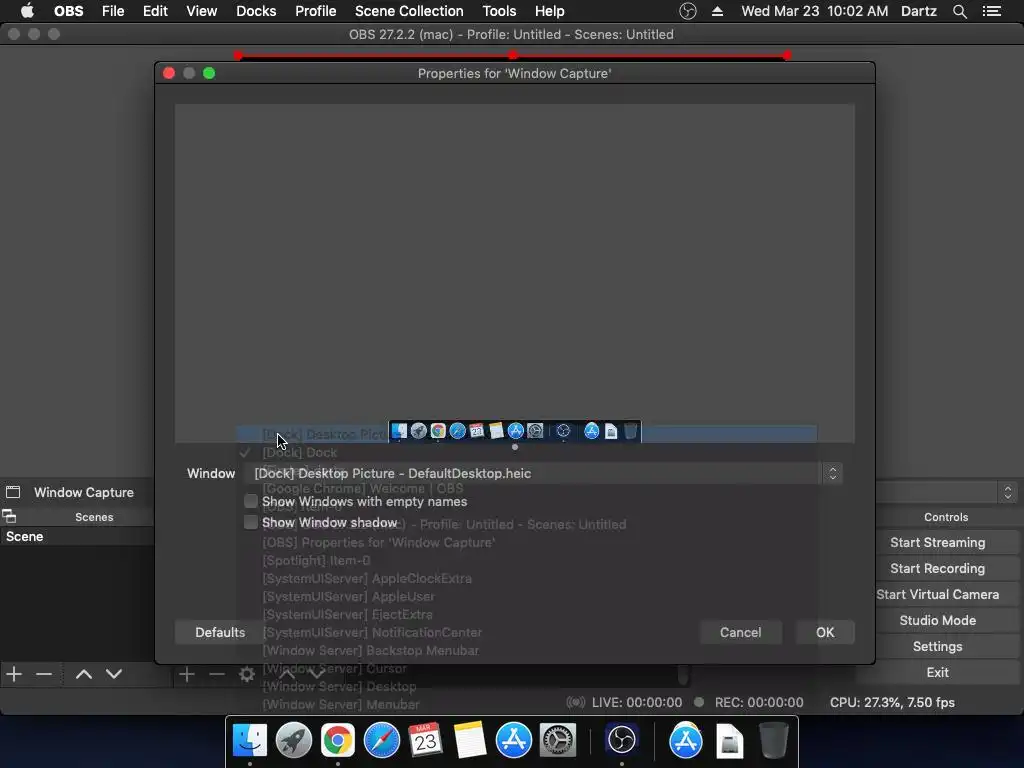Image resolution: width=1024 pixels, height=768 pixels.
Task: Select the Scene item in Scenes list
Action: coord(77,536)
